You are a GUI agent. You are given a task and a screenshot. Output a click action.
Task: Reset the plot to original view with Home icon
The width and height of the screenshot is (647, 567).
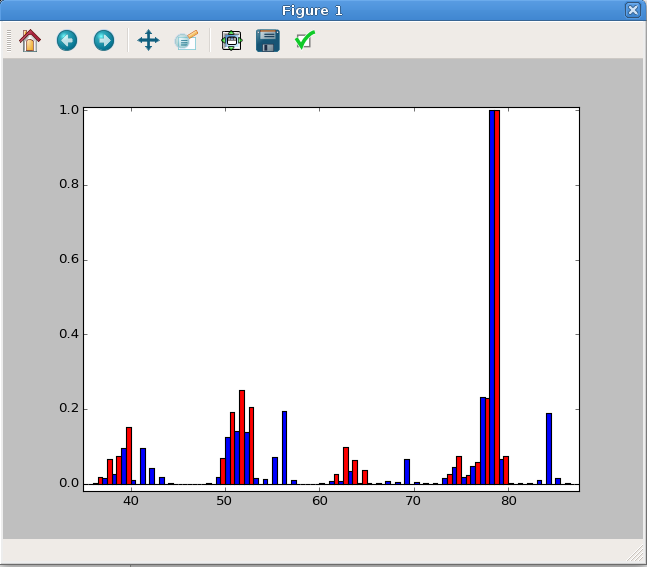[x=30, y=40]
